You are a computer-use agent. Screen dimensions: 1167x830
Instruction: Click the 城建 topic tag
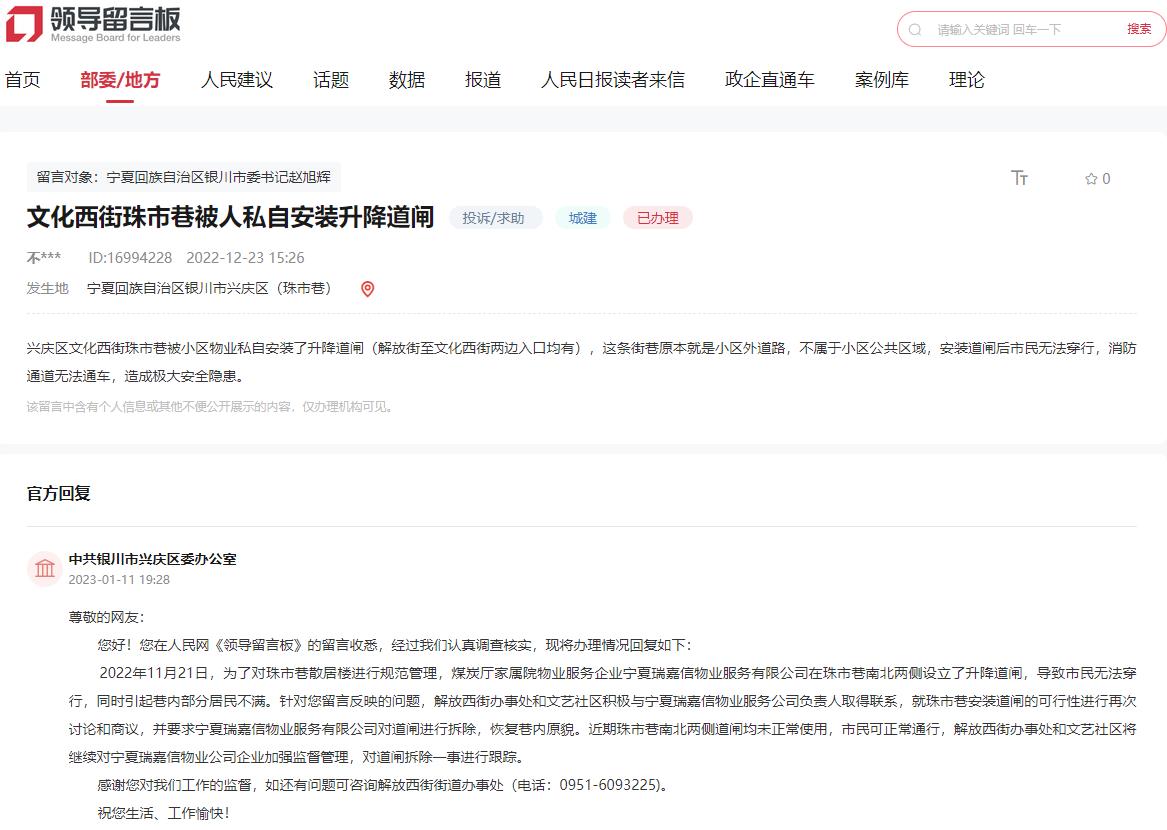point(582,218)
